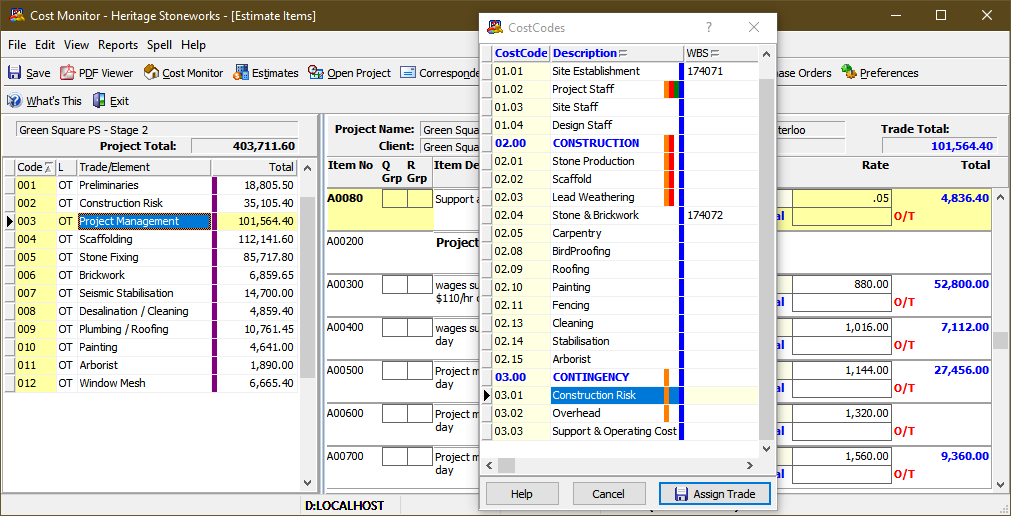Open Preferences from the toolbar
Viewport: 1011px width, 516px height.
tap(879, 73)
